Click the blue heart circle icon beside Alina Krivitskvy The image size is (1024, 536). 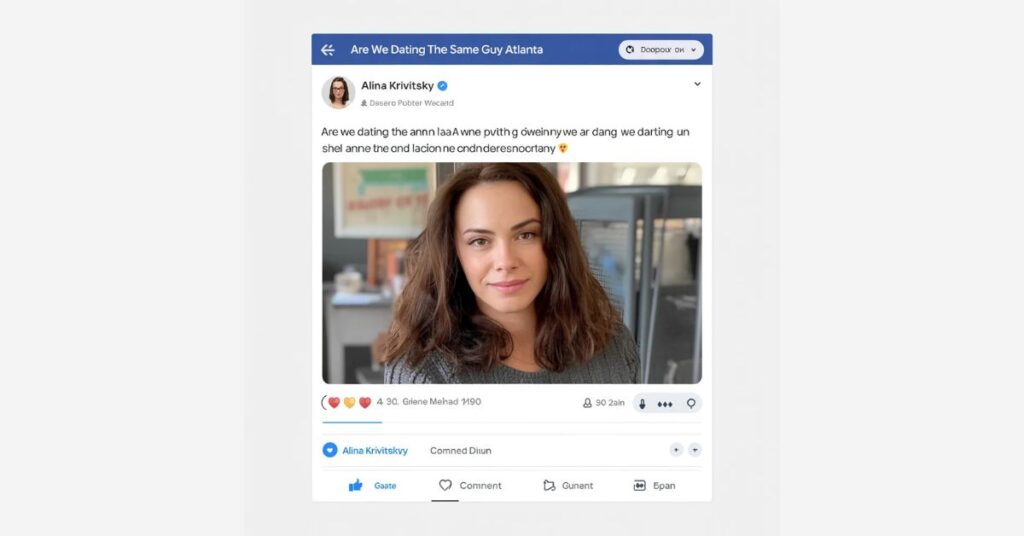coord(330,450)
